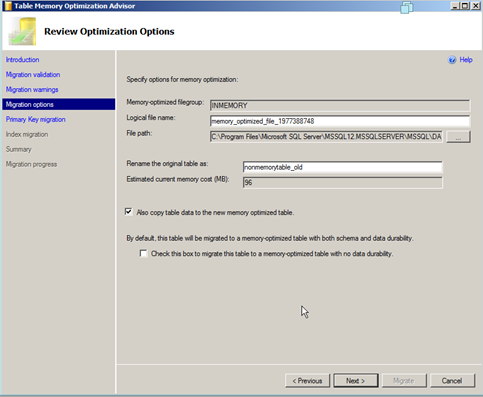
Task: Select the Index migration step
Action: (x=27, y=134)
